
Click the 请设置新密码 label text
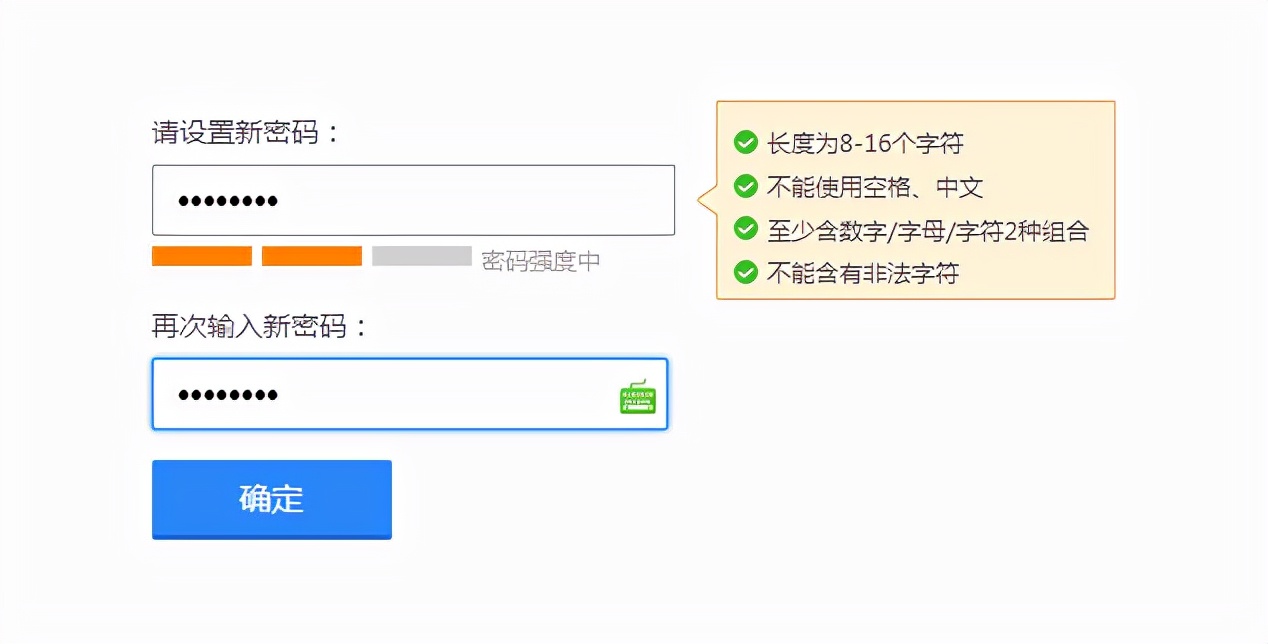[247, 132]
